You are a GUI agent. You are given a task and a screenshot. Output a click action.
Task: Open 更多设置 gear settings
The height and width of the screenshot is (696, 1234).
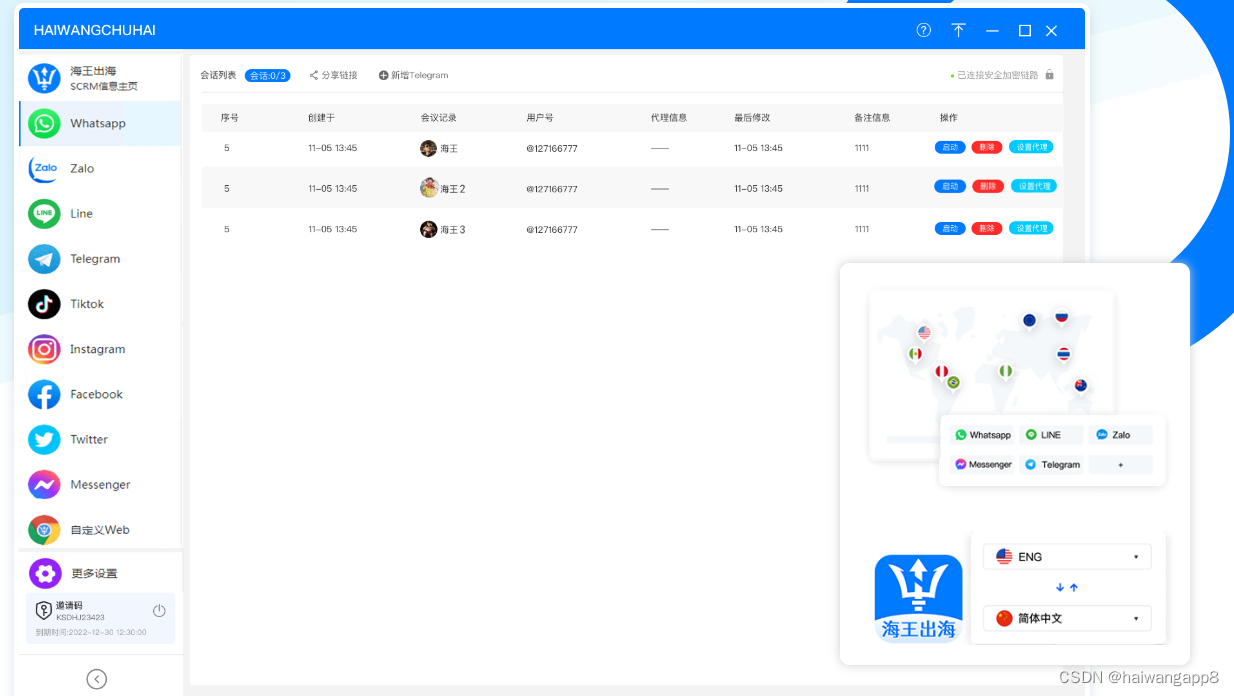pyautogui.click(x=100, y=573)
